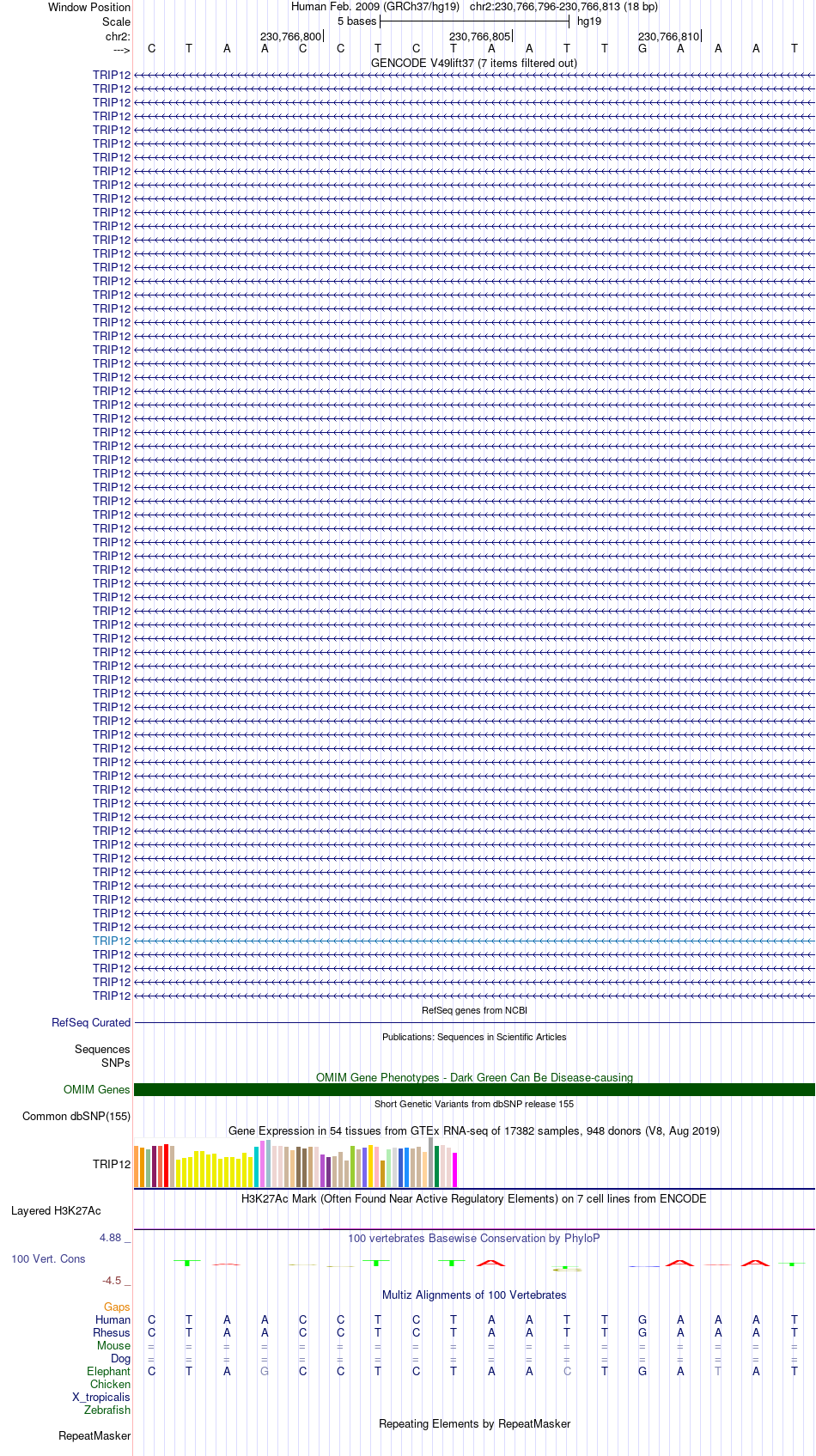Click the 'Human' alignment row label
Image resolution: width=816 pixels, height=1456 pixels.
coord(113,1320)
